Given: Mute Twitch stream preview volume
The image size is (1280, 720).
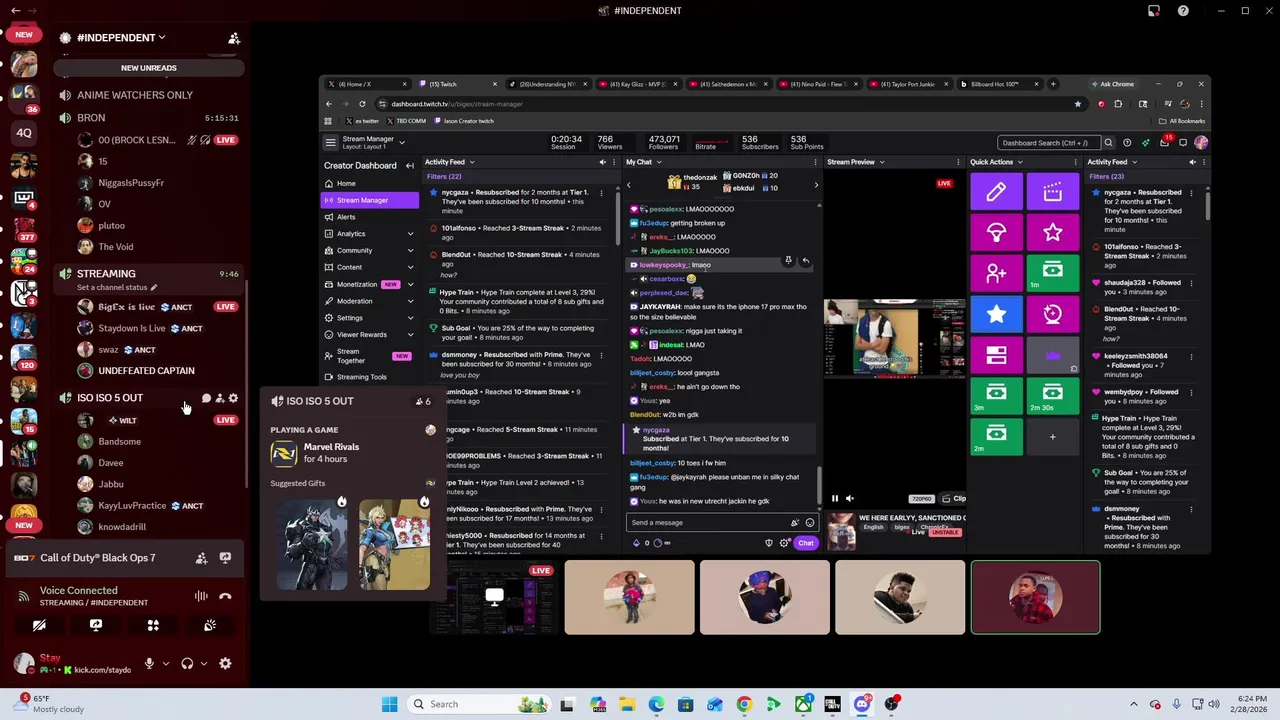Looking at the screenshot, I should [x=849, y=498].
